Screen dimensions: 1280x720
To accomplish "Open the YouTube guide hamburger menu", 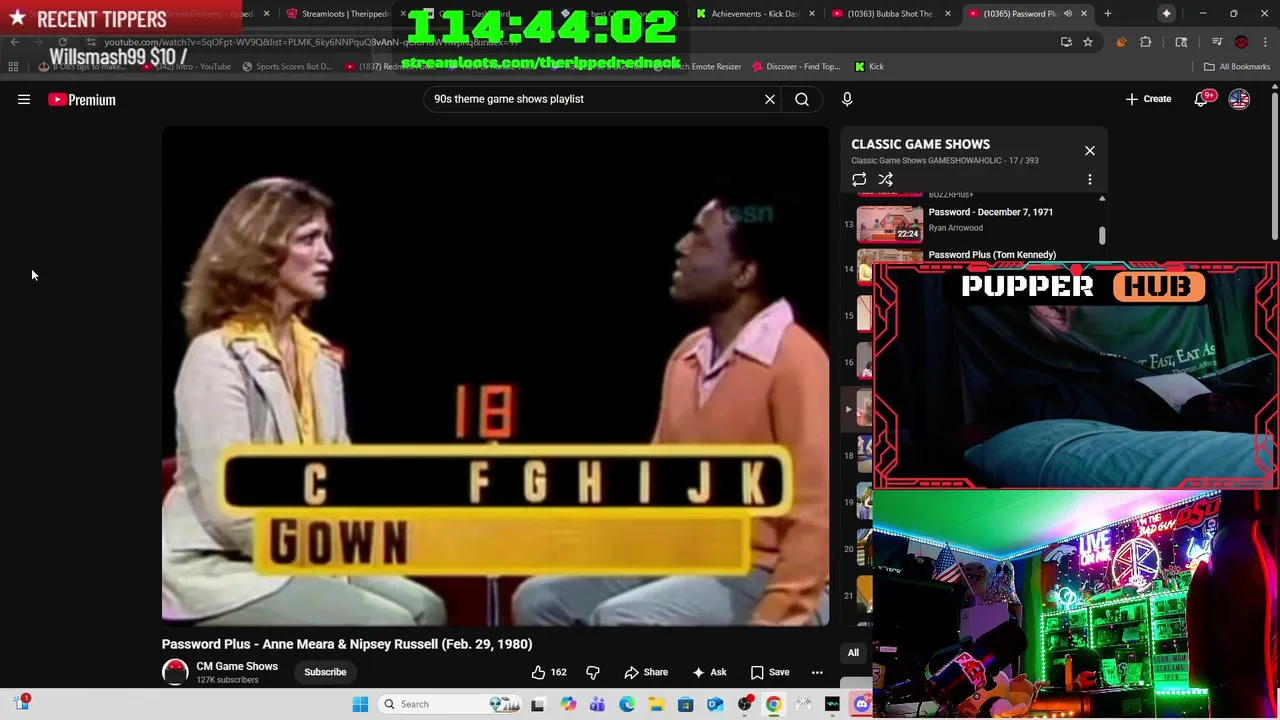I will tap(24, 99).
